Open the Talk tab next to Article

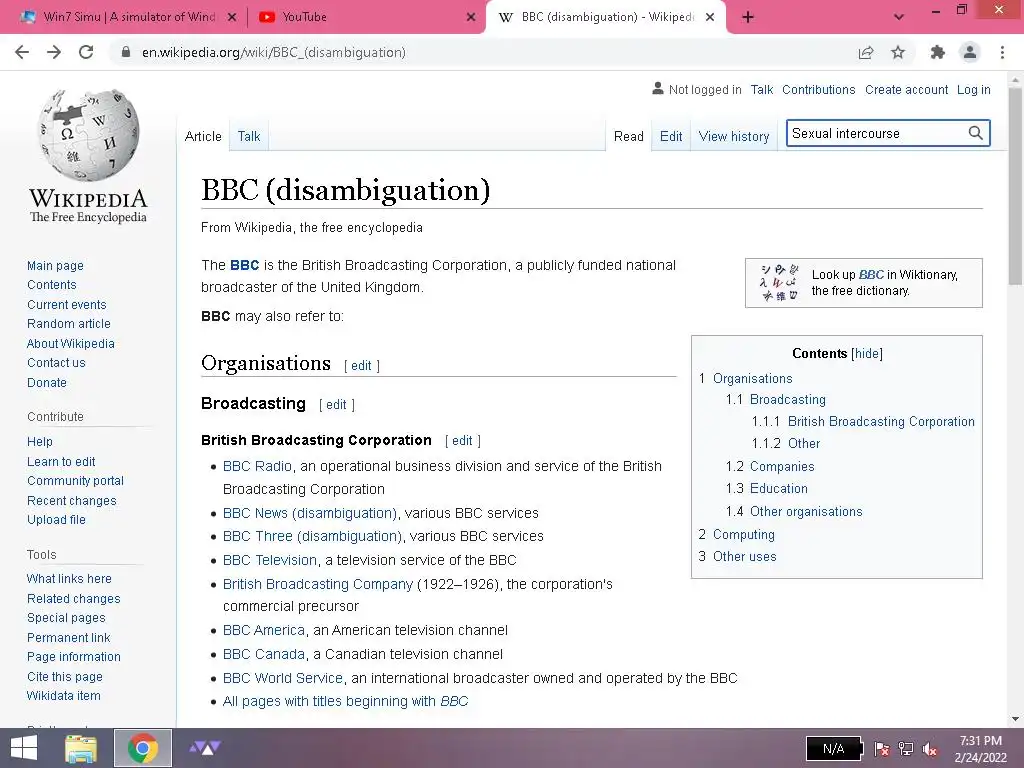tap(249, 136)
